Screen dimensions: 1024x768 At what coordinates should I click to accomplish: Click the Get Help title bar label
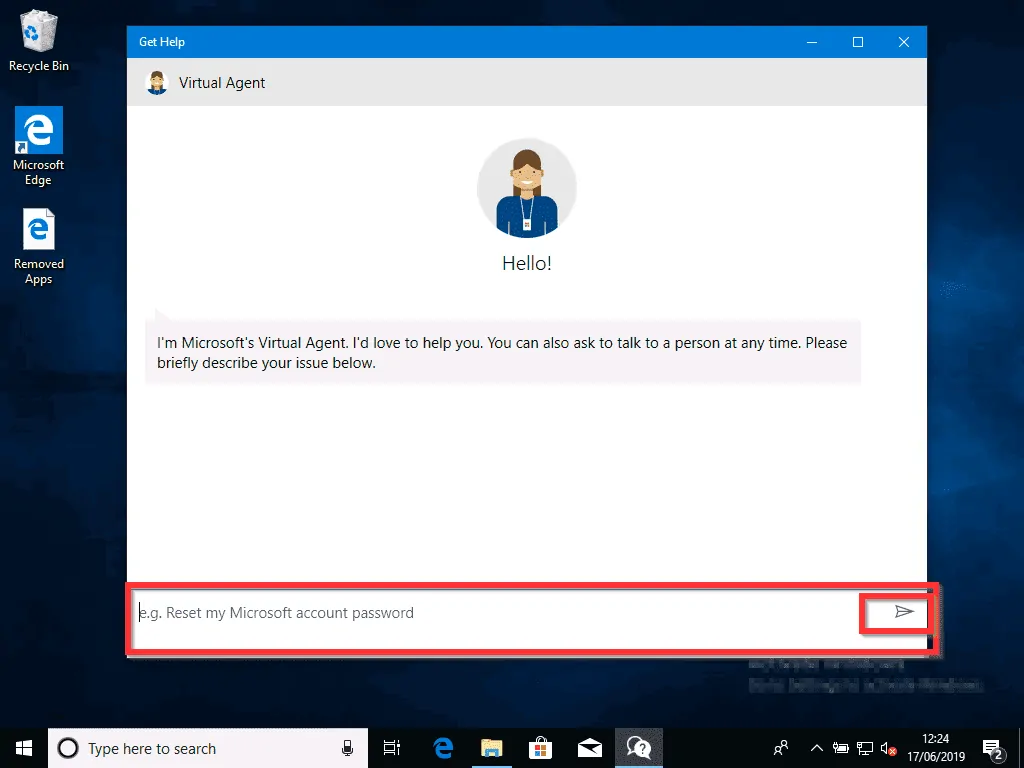coord(161,42)
